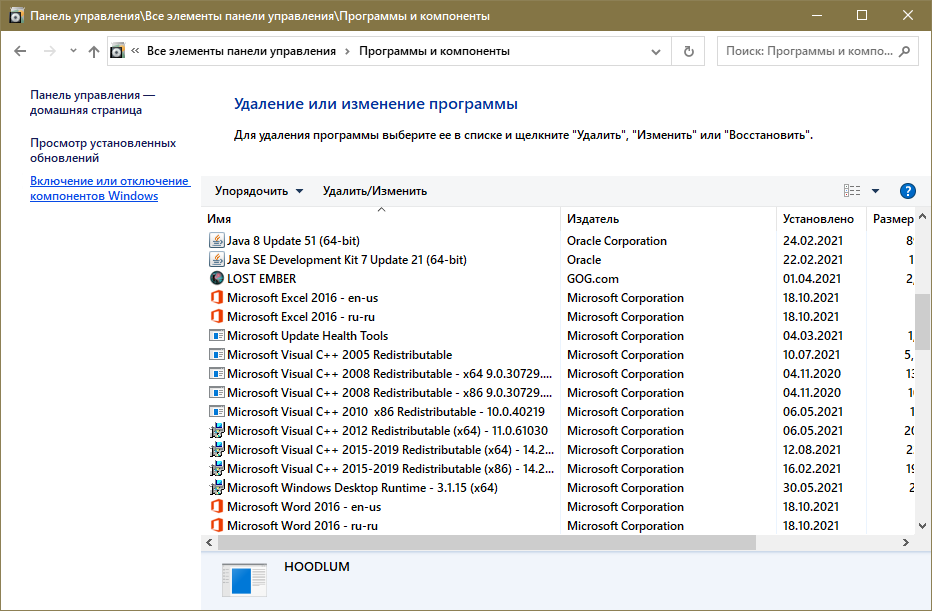Click the view mode icon in toolbar
The height and width of the screenshot is (611, 932).
coord(852,191)
